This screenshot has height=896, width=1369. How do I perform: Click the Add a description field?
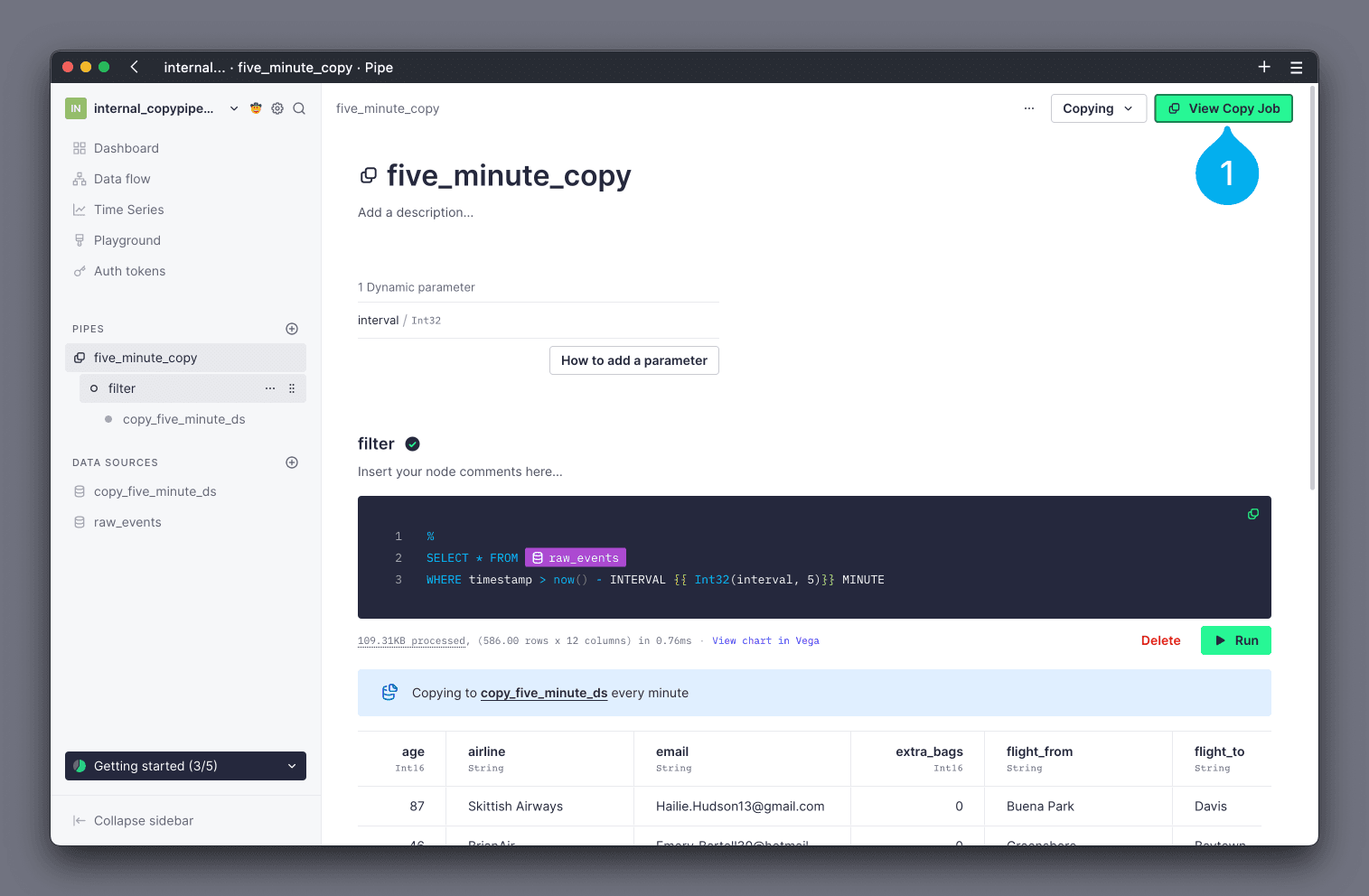(x=416, y=212)
